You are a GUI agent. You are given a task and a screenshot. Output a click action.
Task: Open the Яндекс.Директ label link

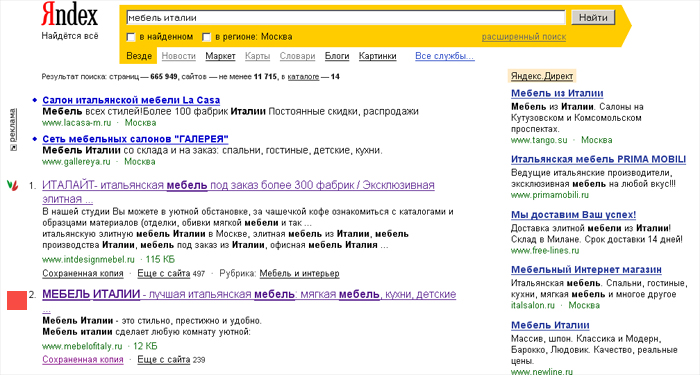(542, 76)
